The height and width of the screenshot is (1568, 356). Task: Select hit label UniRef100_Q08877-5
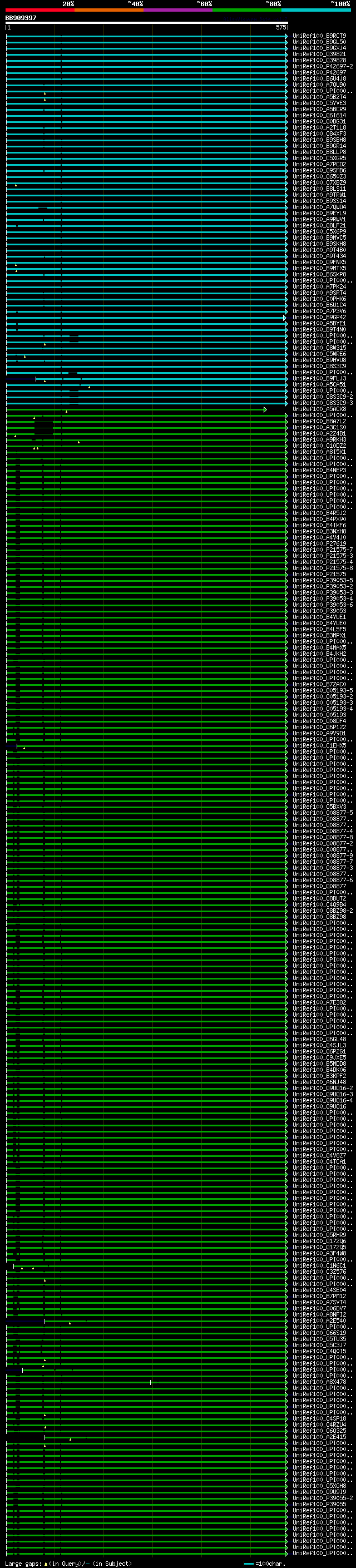pos(323,813)
